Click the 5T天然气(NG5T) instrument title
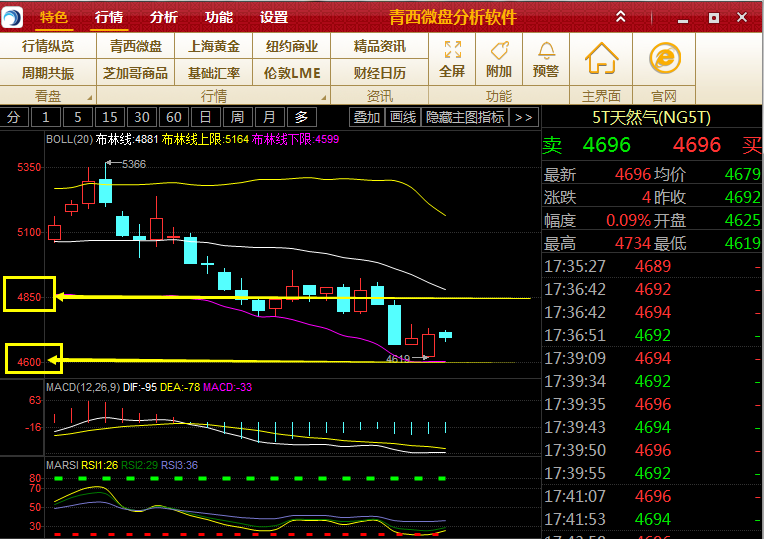The image size is (764, 539). point(651,117)
